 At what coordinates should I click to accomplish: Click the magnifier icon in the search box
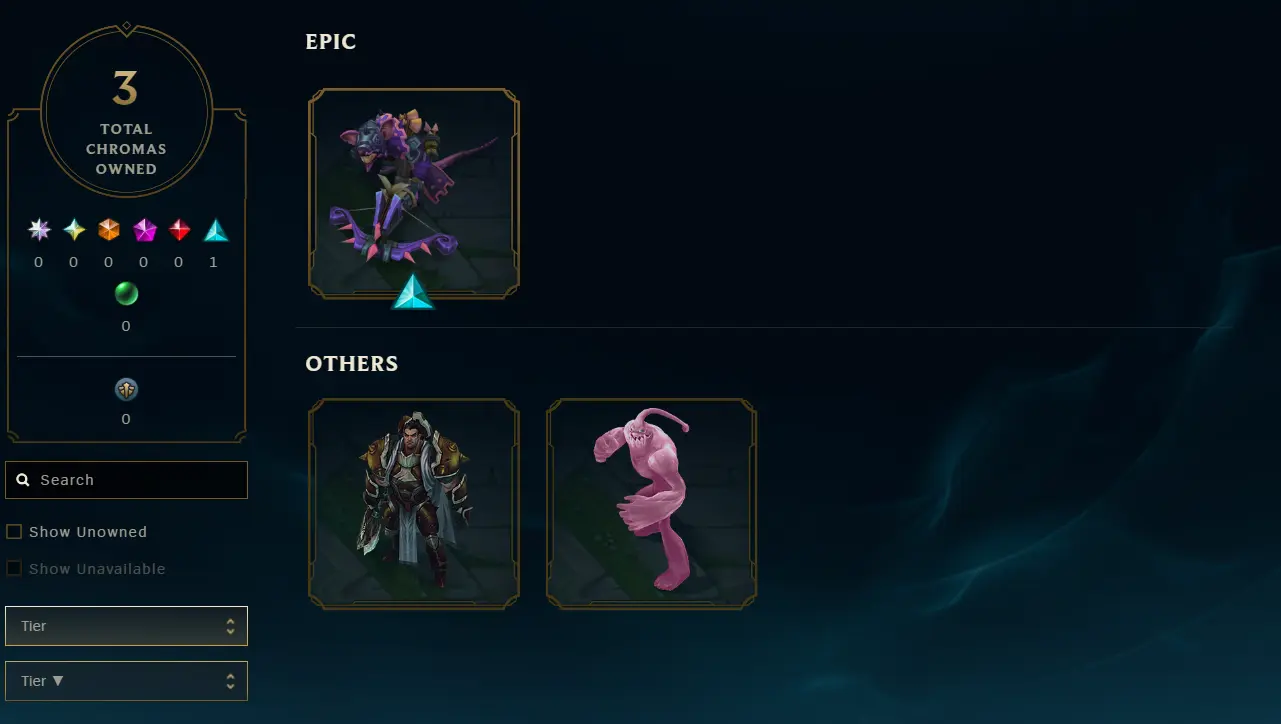tap(23, 480)
